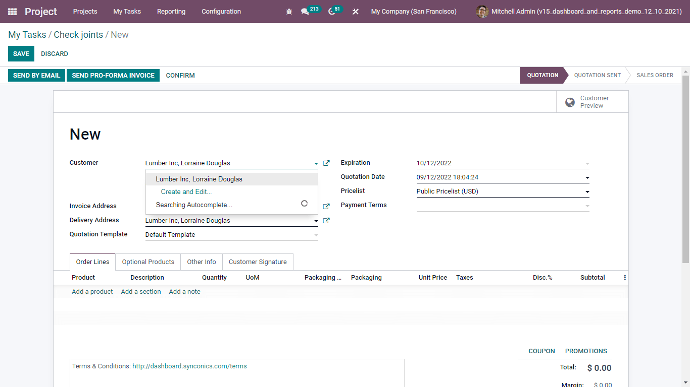Click Send Pro-Forma Invoice button
The width and height of the screenshot is (690, 387).
pyautogui.click(x=113, y=75)
